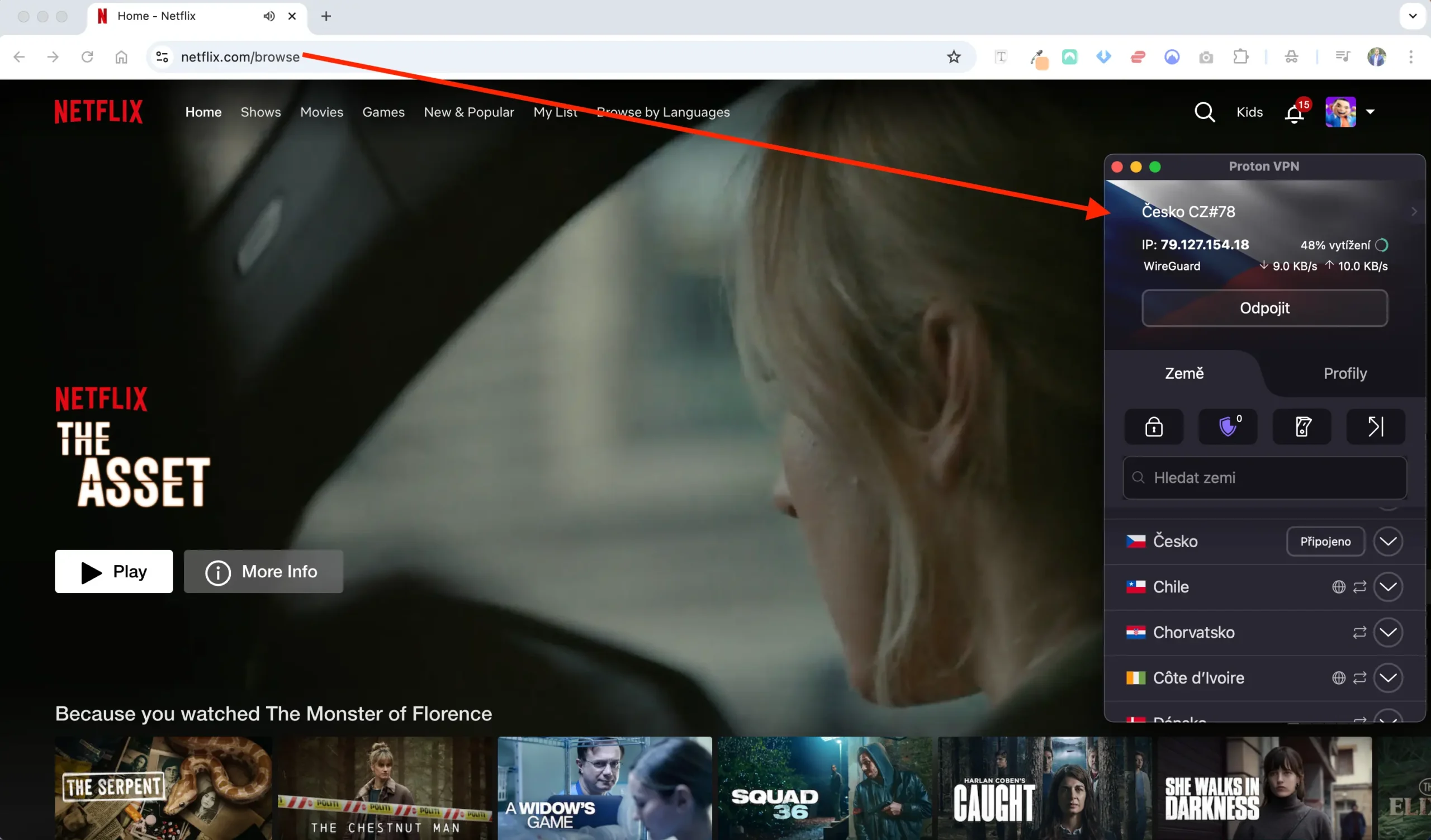Open the Secure Core lock icon
Image resolution: width=1431 pixels, height=840 pixels.
tap(1154, 427)
